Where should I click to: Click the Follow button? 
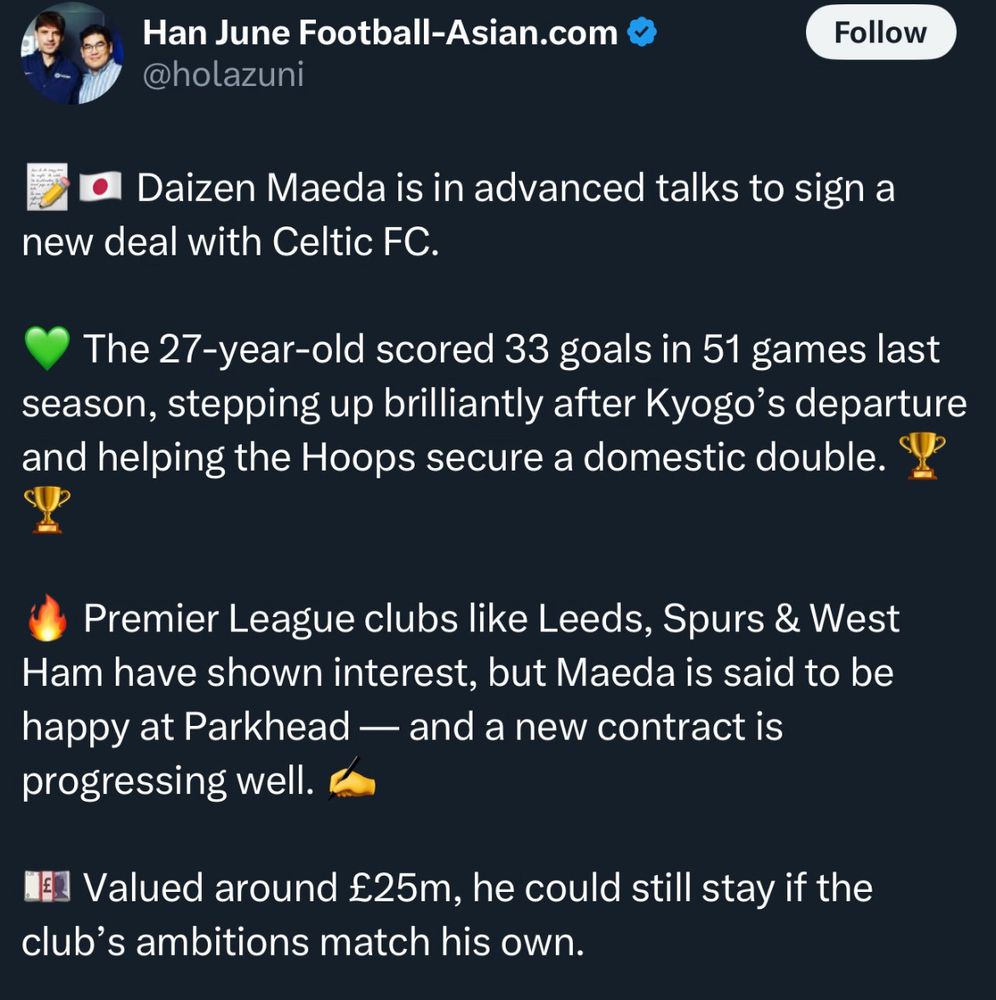881,32
